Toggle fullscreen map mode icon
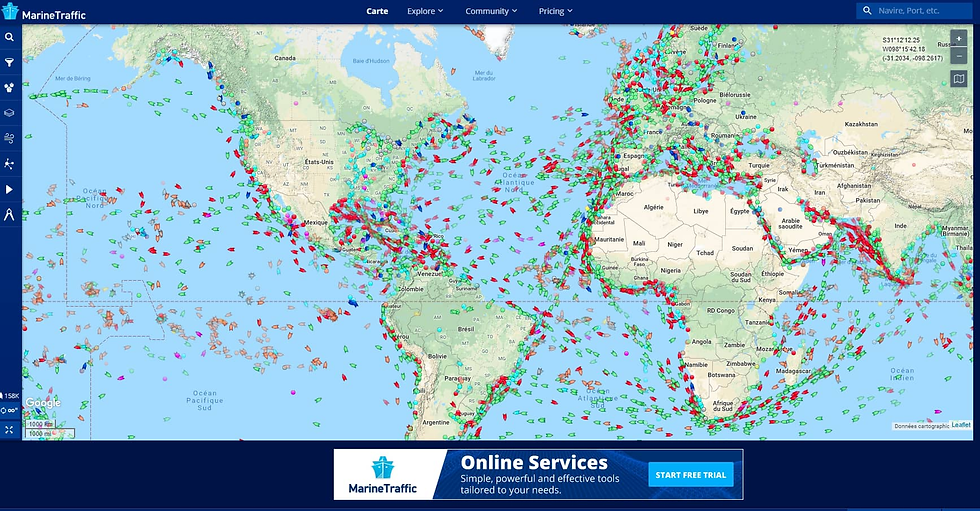 [9, 430]
